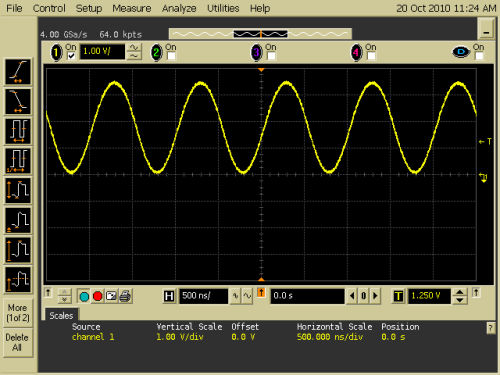Select the period measurement icon
The width and height of the screenshot is (500, 375).
18,131
